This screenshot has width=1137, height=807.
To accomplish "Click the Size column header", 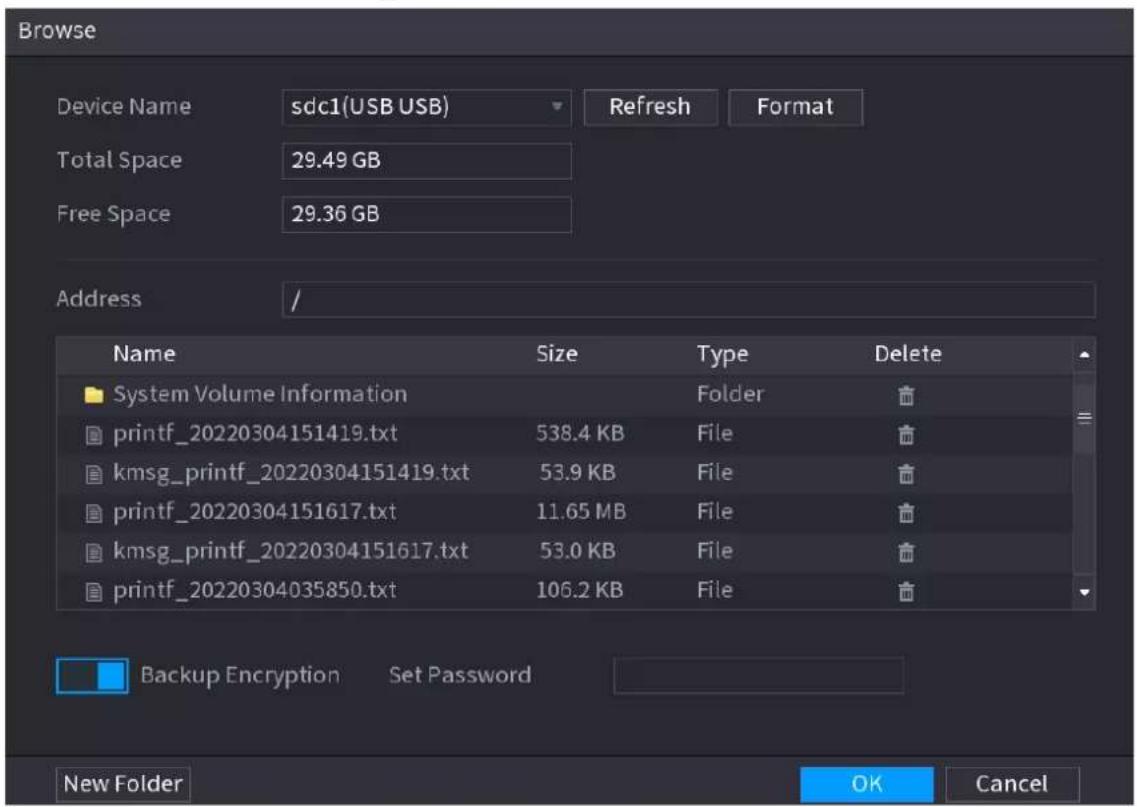I will tap(557, 354).
